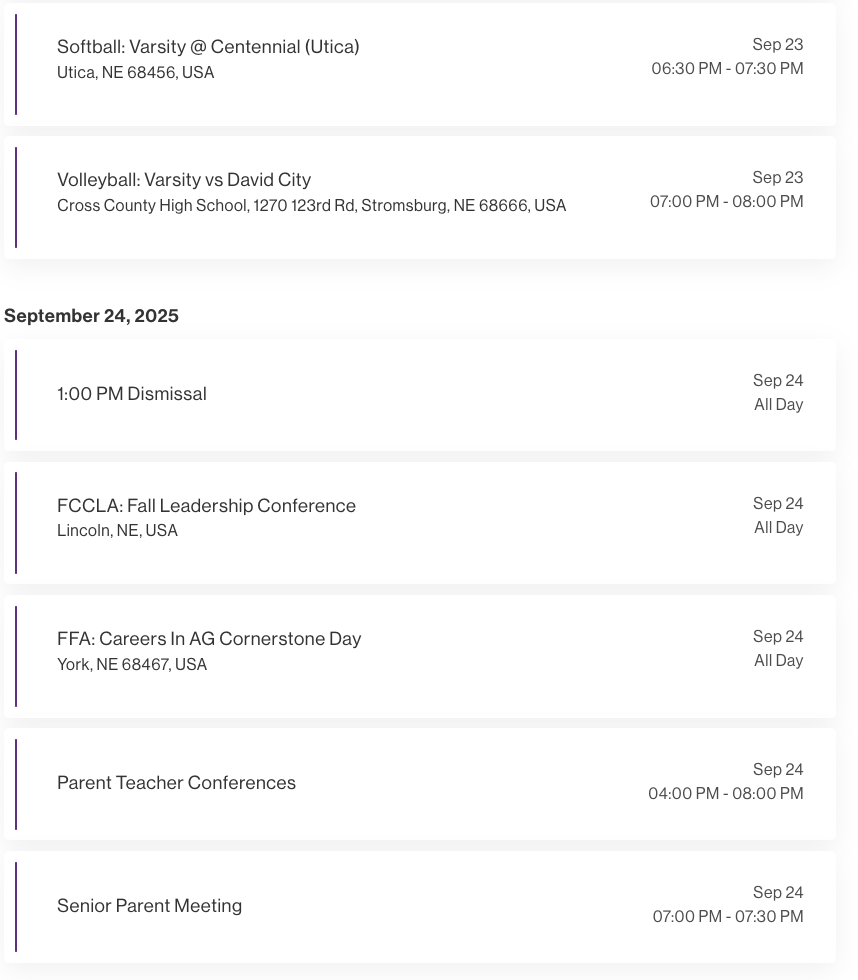Open the Senior Parent Meeting event

tap(149, 906)
